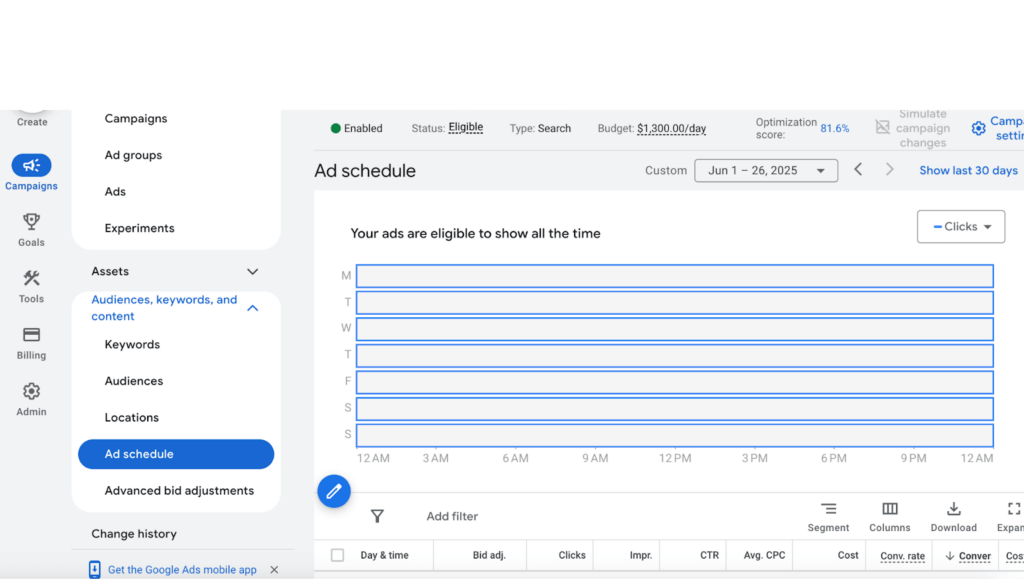Open the Segment options icon
1024x579 pixels.
pyautogui.click(x=828, y=510)
